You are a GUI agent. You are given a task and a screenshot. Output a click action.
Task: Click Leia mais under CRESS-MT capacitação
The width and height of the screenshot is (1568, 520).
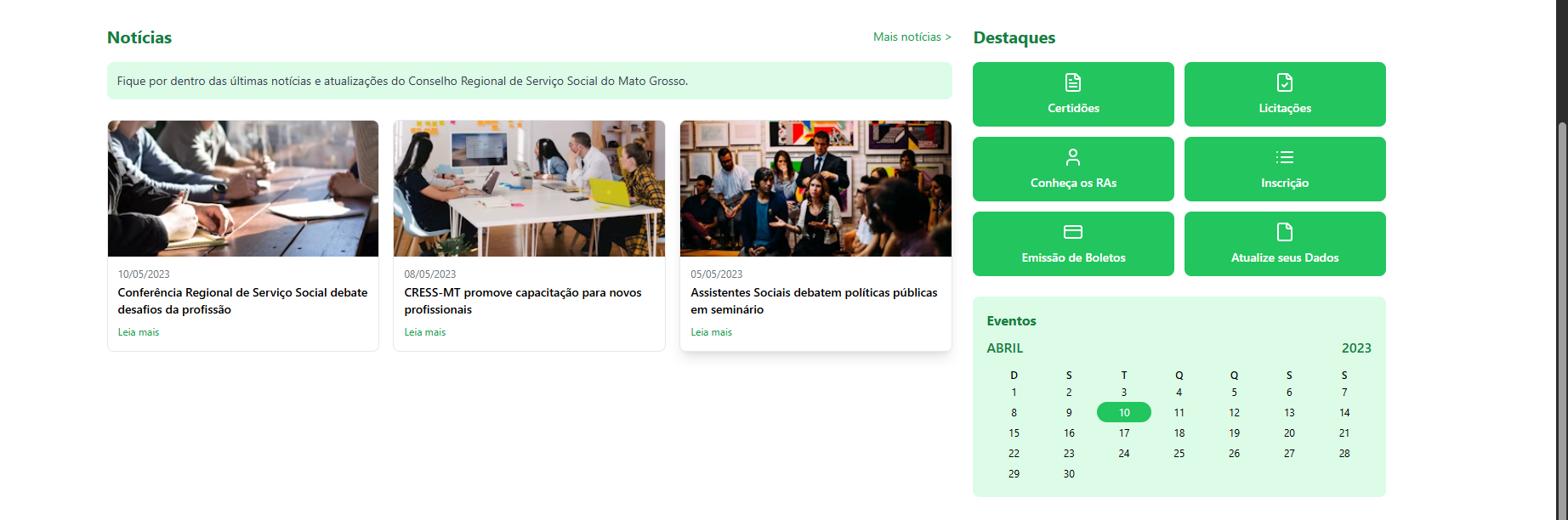point(425,332)
